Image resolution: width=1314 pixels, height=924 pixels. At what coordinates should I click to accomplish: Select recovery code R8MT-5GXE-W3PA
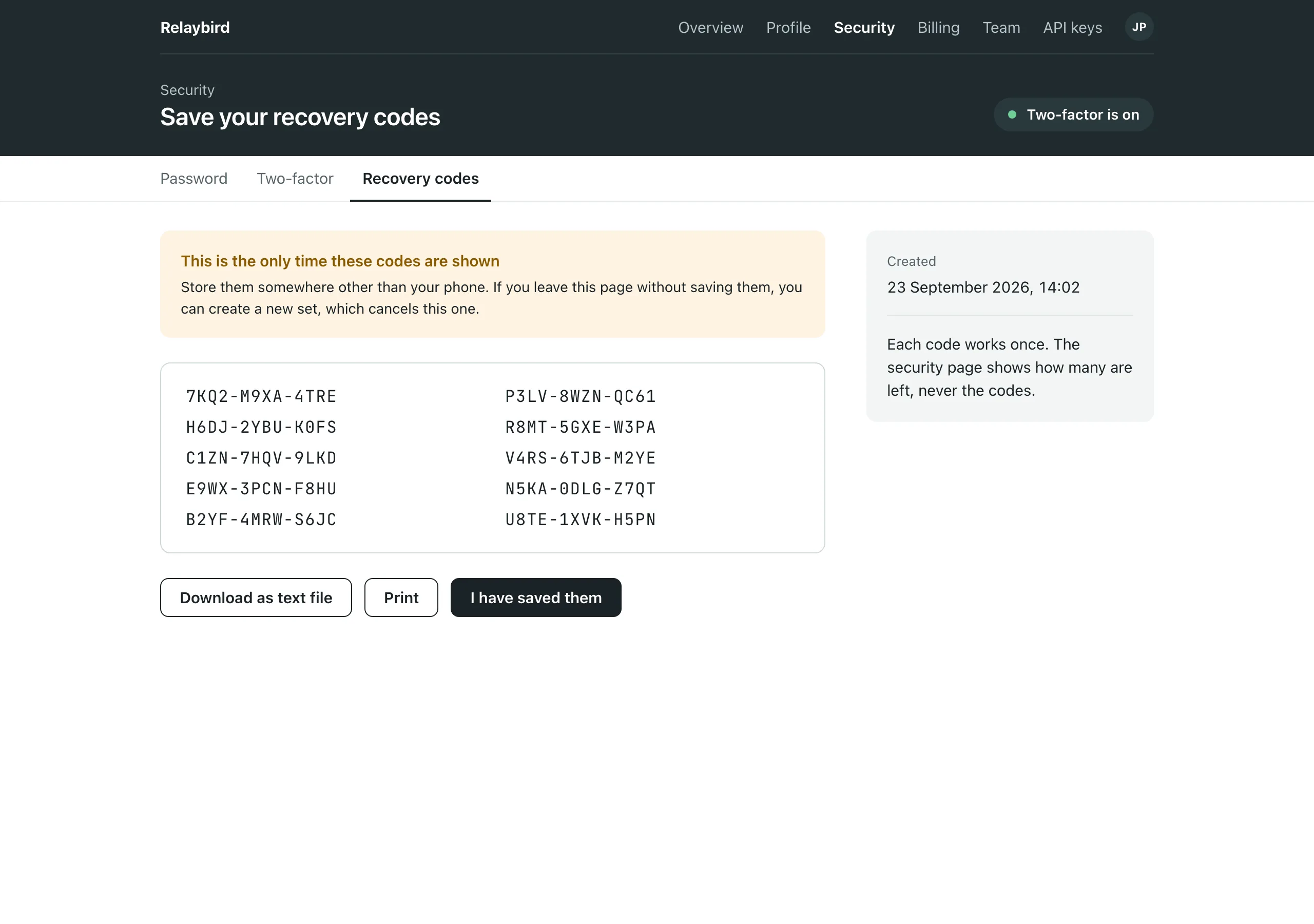[x=581, y=427]
